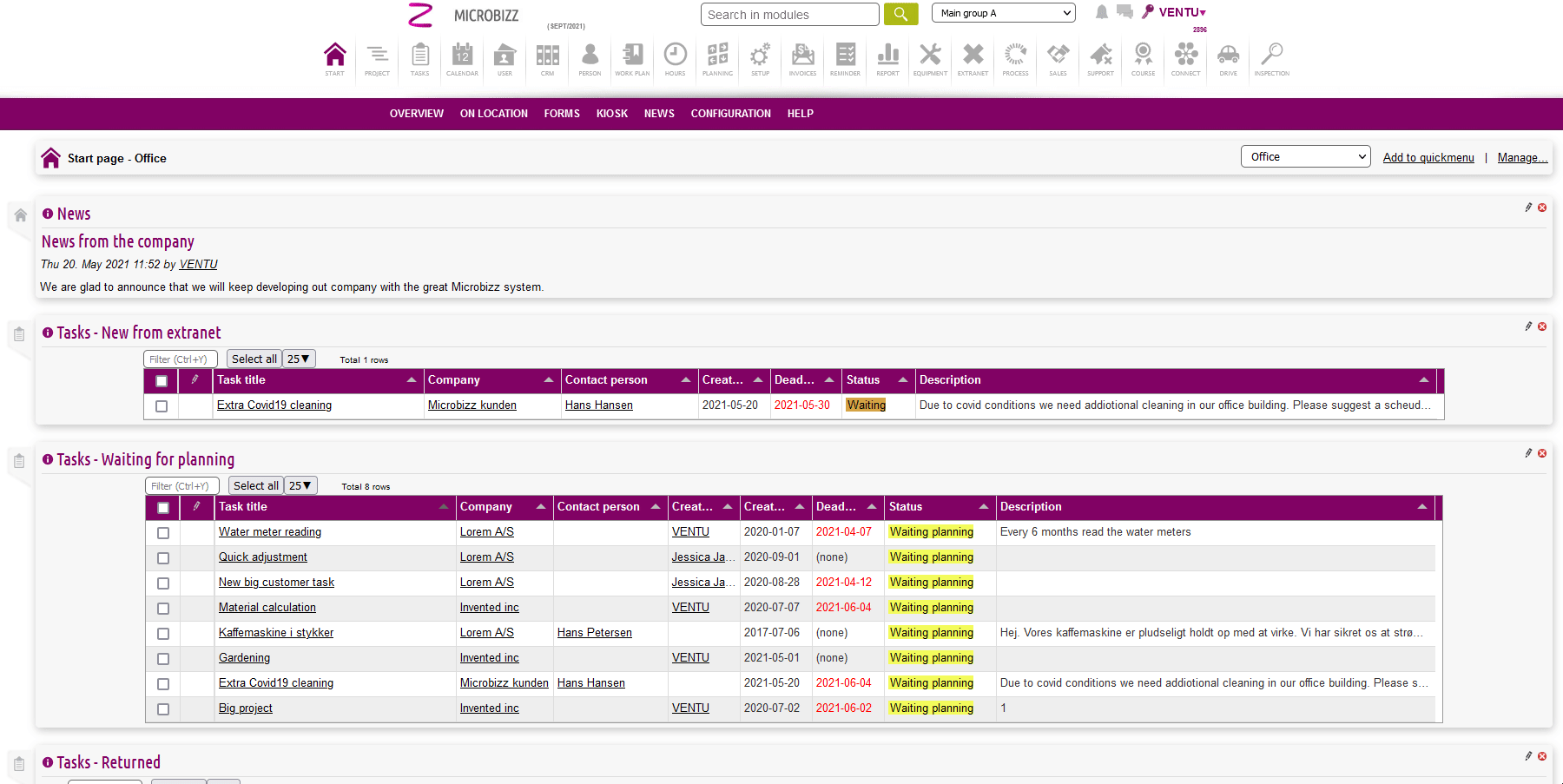1563x784 pixels.
Task: Open the Drive car icon
Action: coord(1228,57)
